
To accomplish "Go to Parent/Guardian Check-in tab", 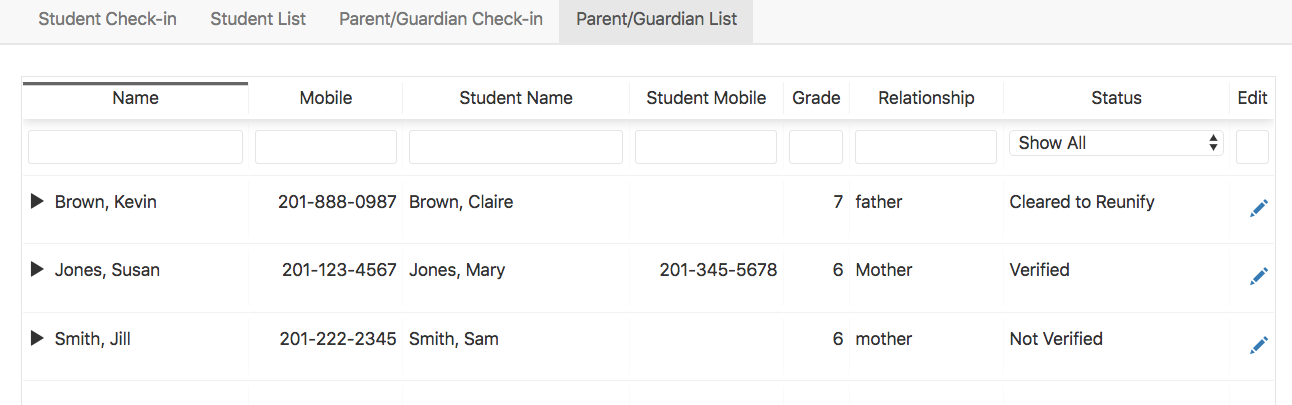I will [x=441, y=19].
